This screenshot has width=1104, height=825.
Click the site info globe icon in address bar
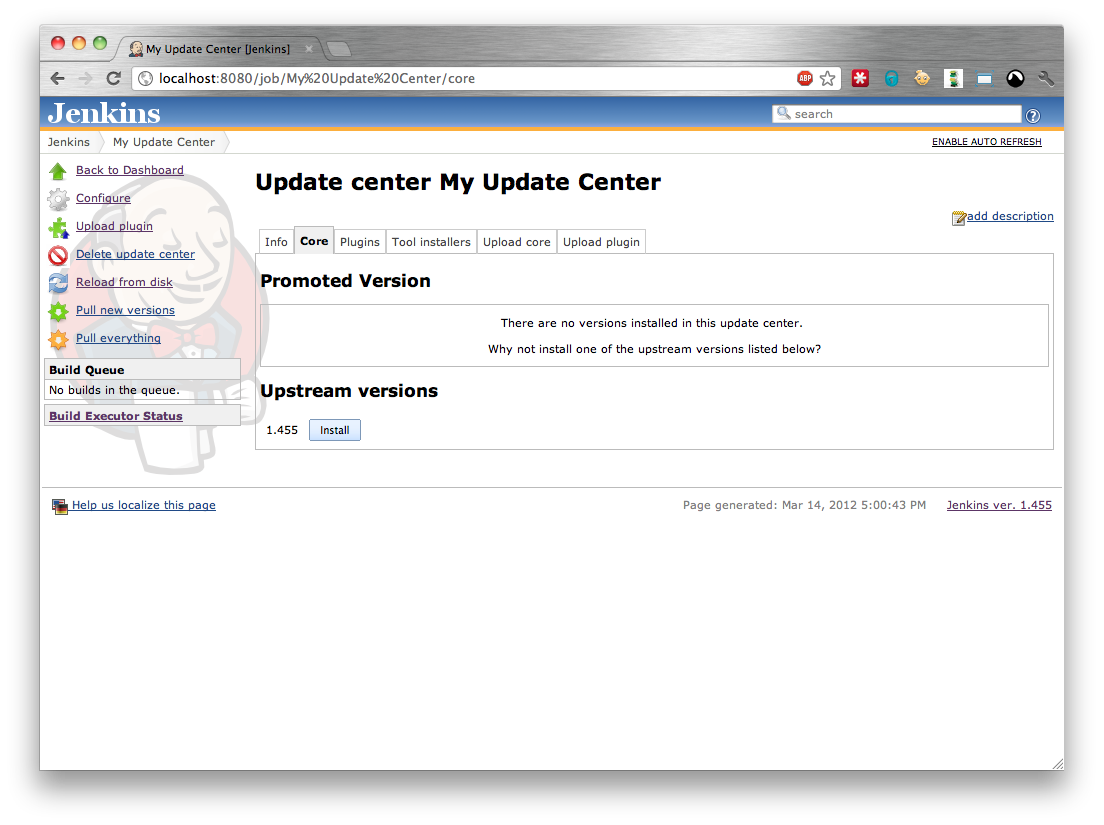pyautogui.click(x=145, y=78)
